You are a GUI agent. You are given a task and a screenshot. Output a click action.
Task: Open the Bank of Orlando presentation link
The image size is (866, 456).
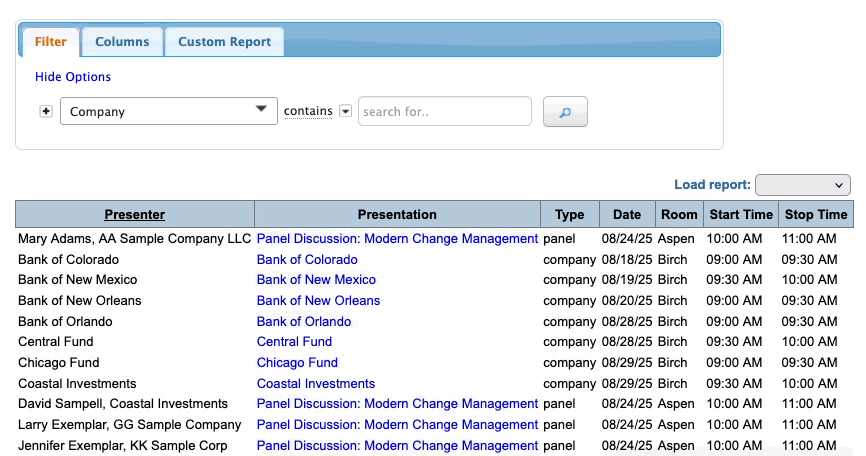pyautogui.click(x=304, y=322)
